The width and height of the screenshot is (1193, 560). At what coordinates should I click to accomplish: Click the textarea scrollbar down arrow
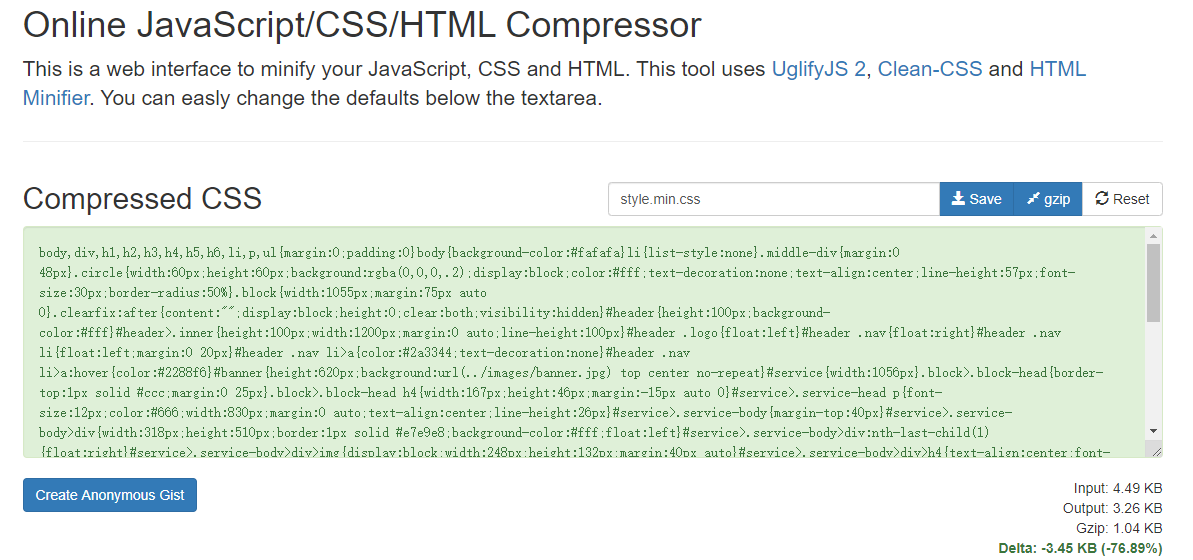[x=1154, y=430]
